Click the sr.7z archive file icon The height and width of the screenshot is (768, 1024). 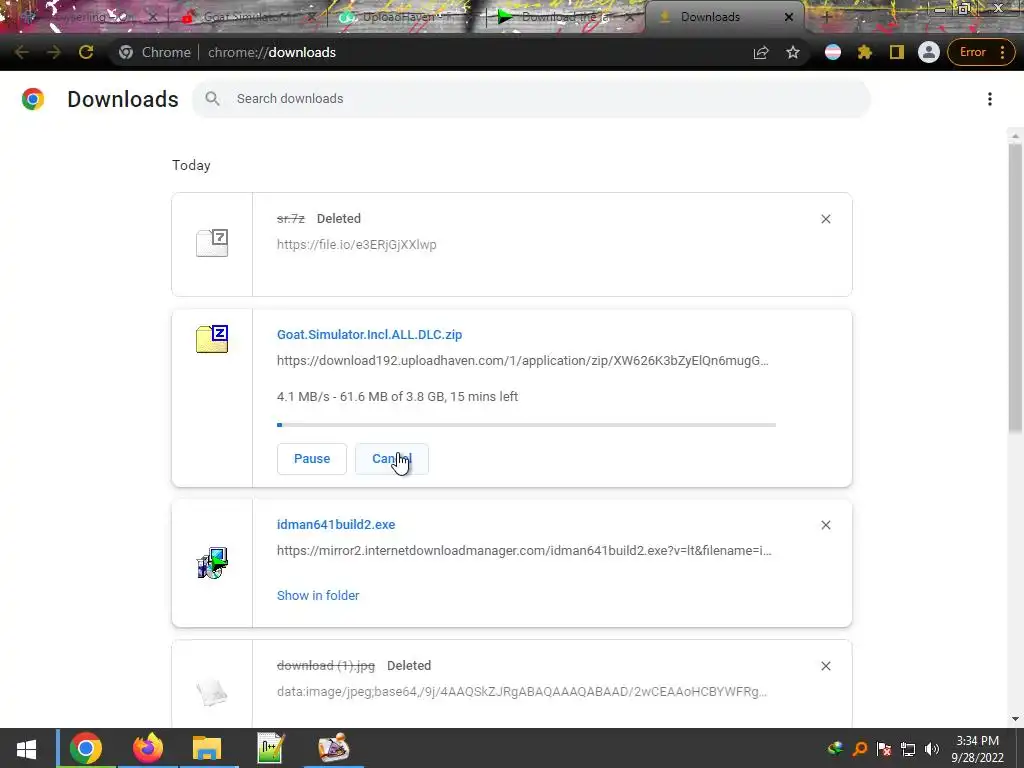(x=212, y=243)
